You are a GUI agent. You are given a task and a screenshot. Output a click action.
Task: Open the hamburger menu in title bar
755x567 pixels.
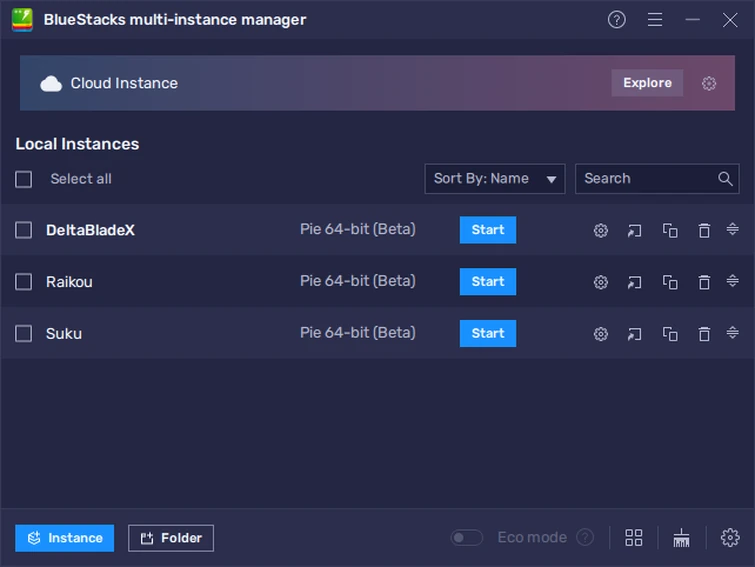coord(655,20)
